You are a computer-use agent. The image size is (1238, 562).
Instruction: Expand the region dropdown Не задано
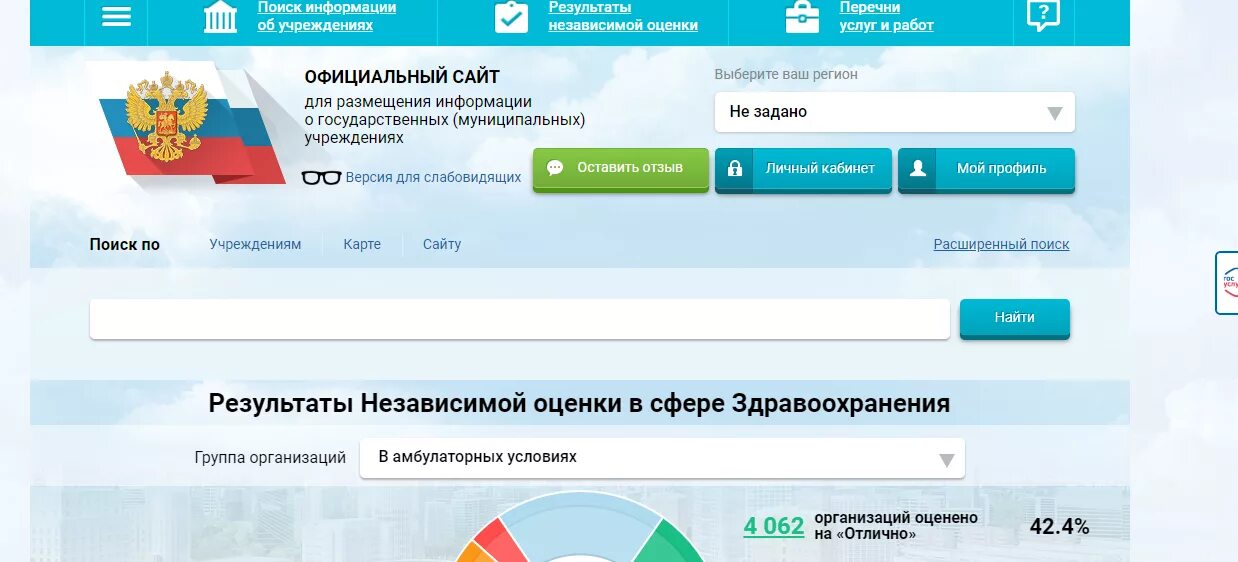pos(894,112)
